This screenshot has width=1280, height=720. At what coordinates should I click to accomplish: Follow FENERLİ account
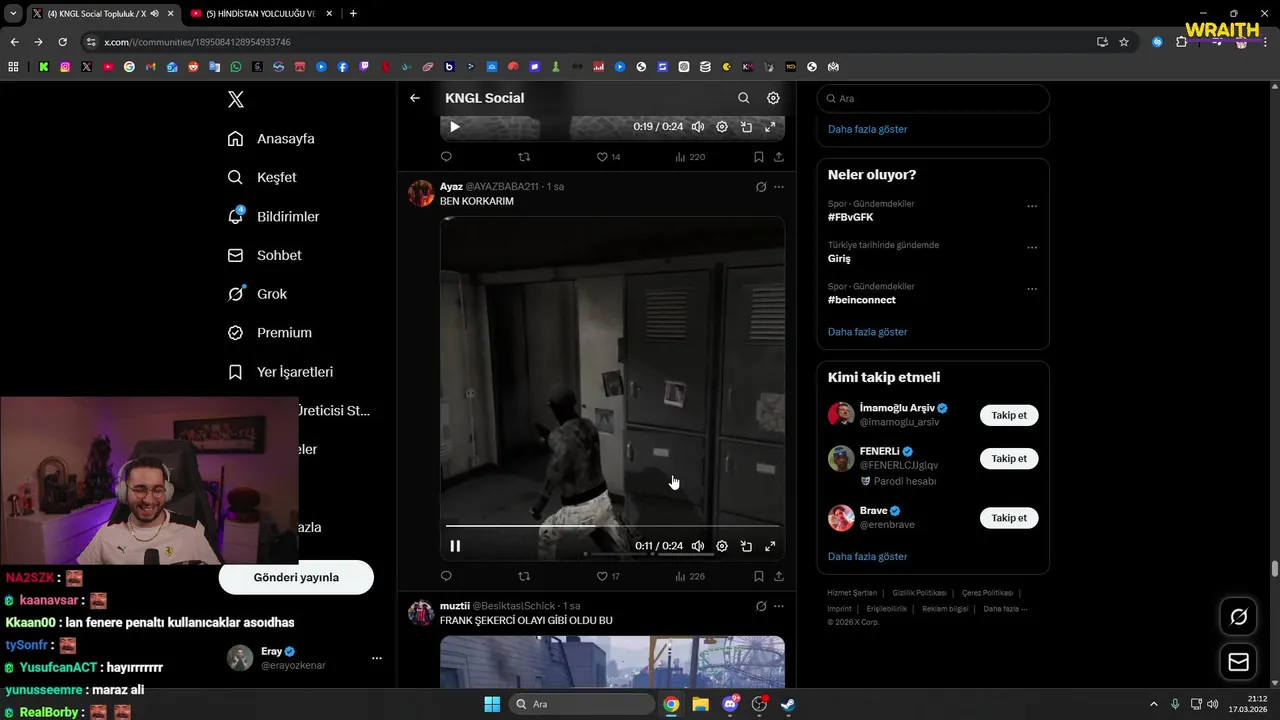point(1009,459)
